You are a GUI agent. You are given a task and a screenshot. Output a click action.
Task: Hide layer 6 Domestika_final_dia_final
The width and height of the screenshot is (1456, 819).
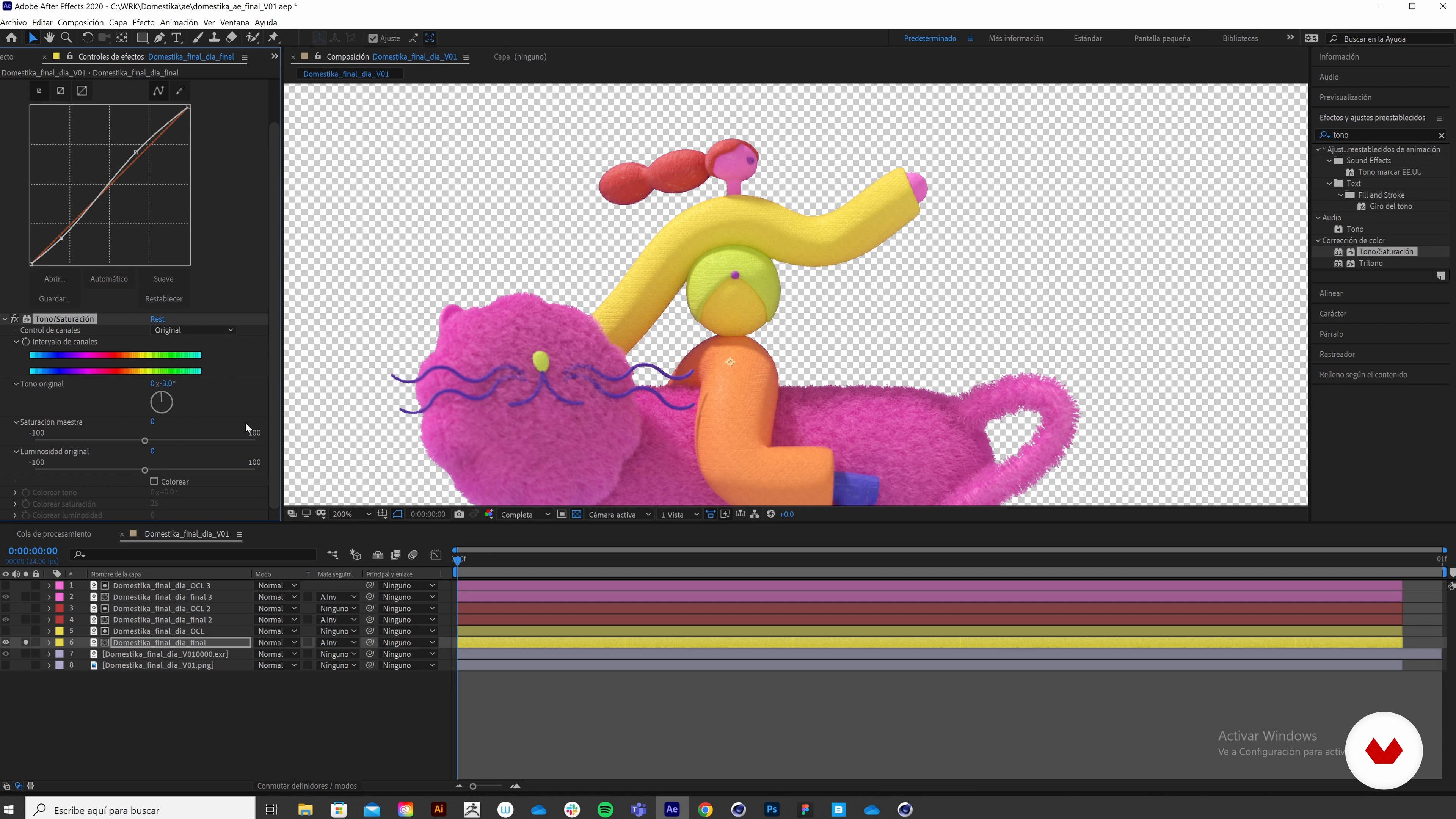(x=6, y=642)
